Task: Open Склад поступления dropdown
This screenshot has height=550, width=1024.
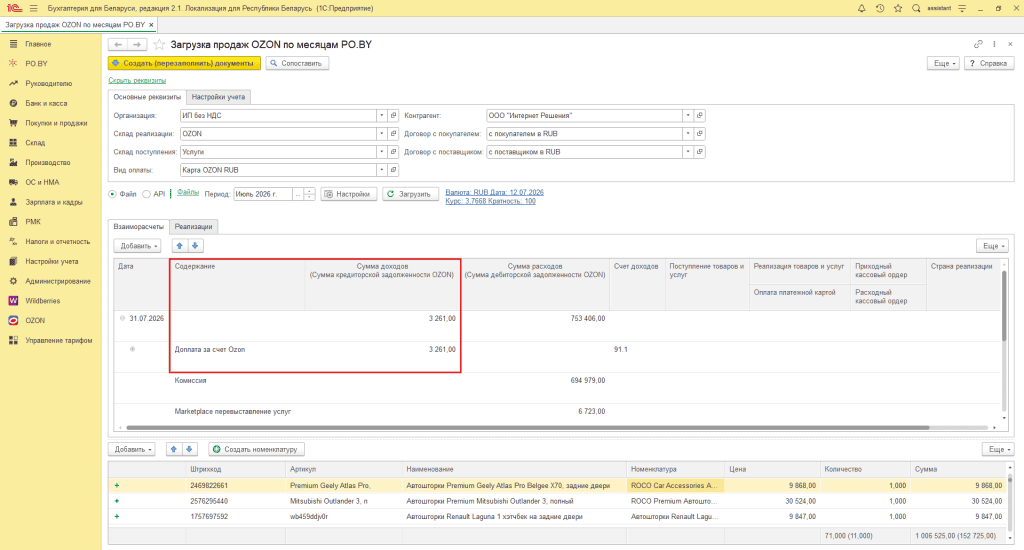Action: point(381,152)
